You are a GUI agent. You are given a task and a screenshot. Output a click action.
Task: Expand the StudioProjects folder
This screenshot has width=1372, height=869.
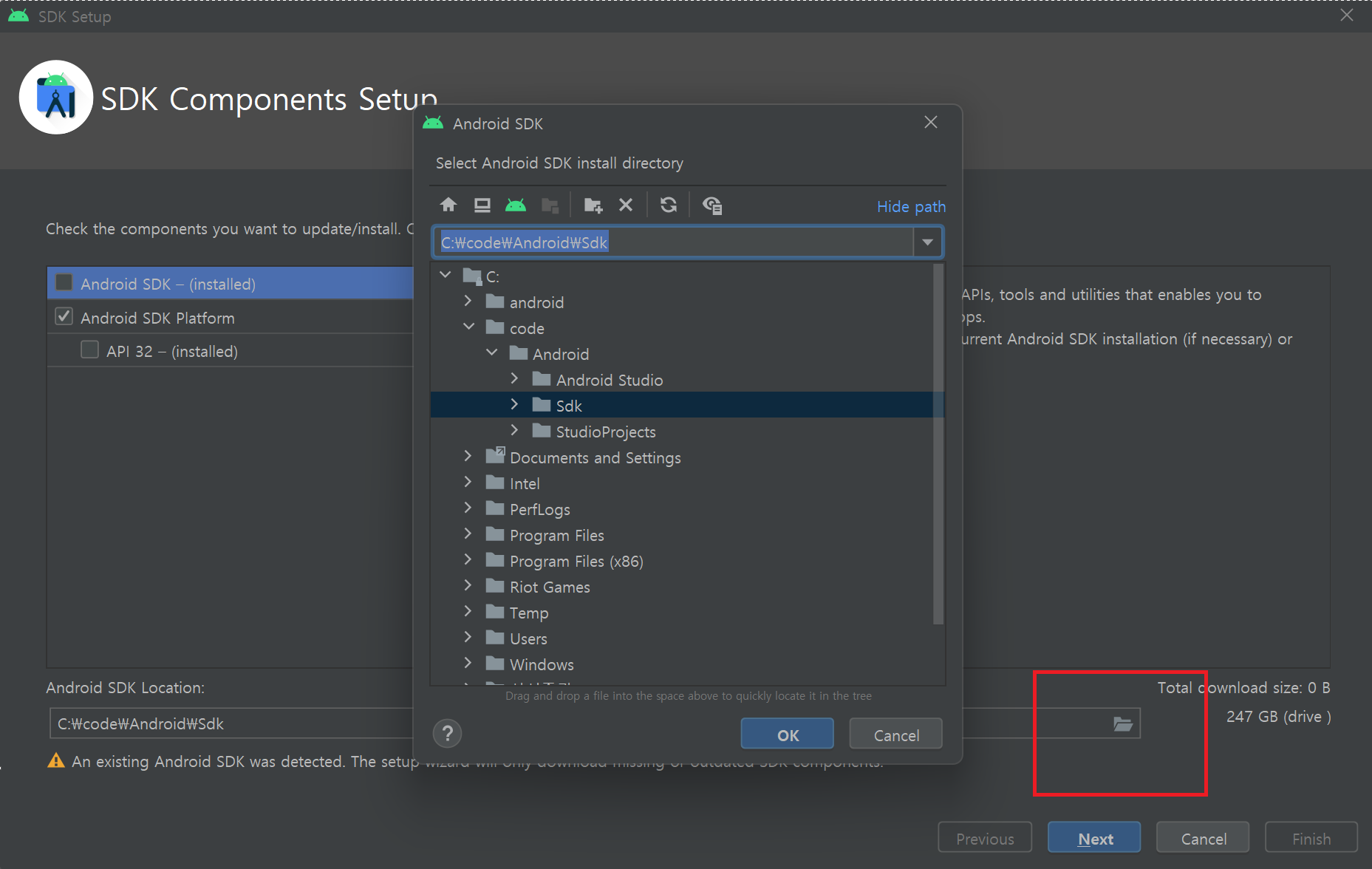tap(515, 430)
